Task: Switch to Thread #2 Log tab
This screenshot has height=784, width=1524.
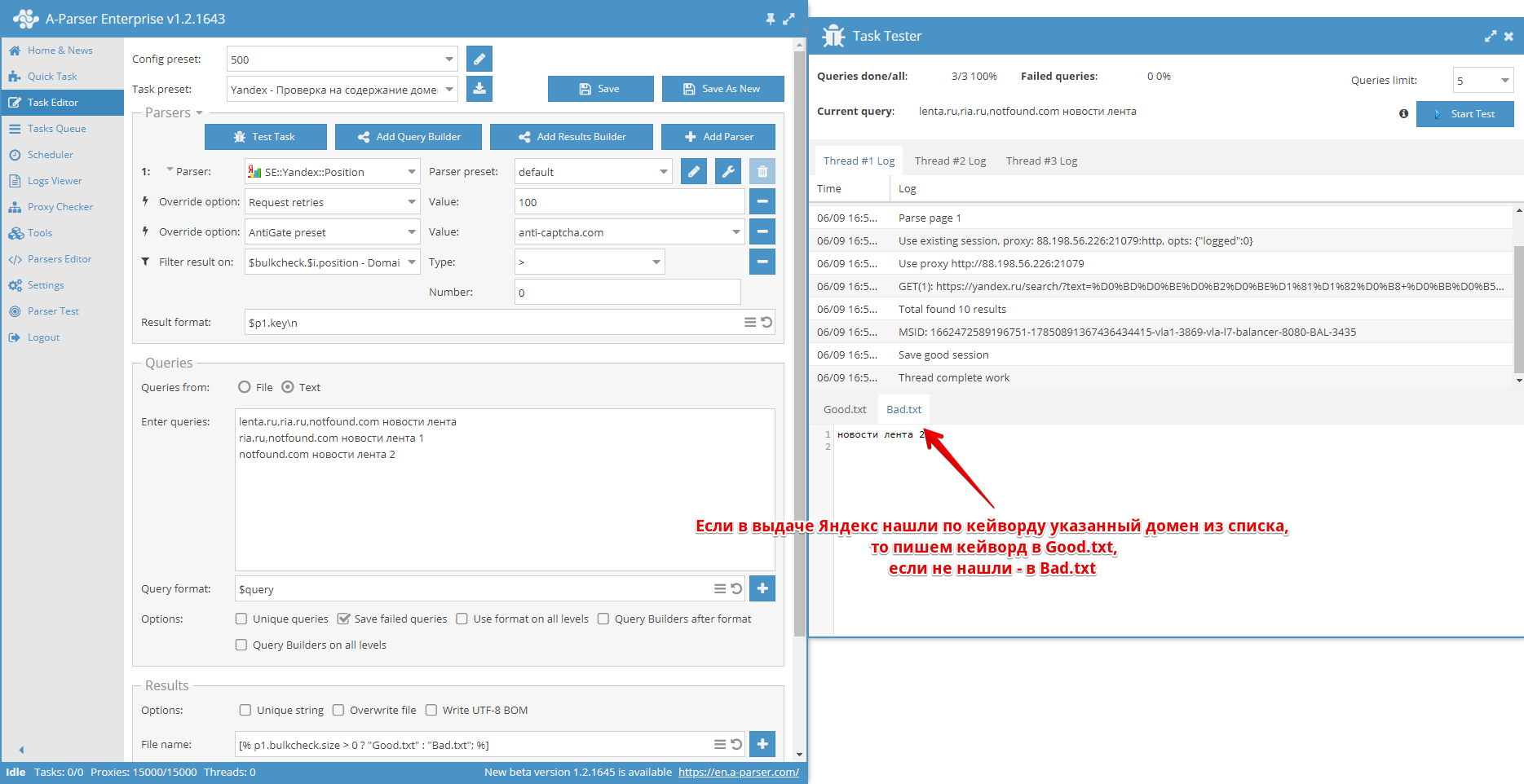Action: tap(950, 161)
